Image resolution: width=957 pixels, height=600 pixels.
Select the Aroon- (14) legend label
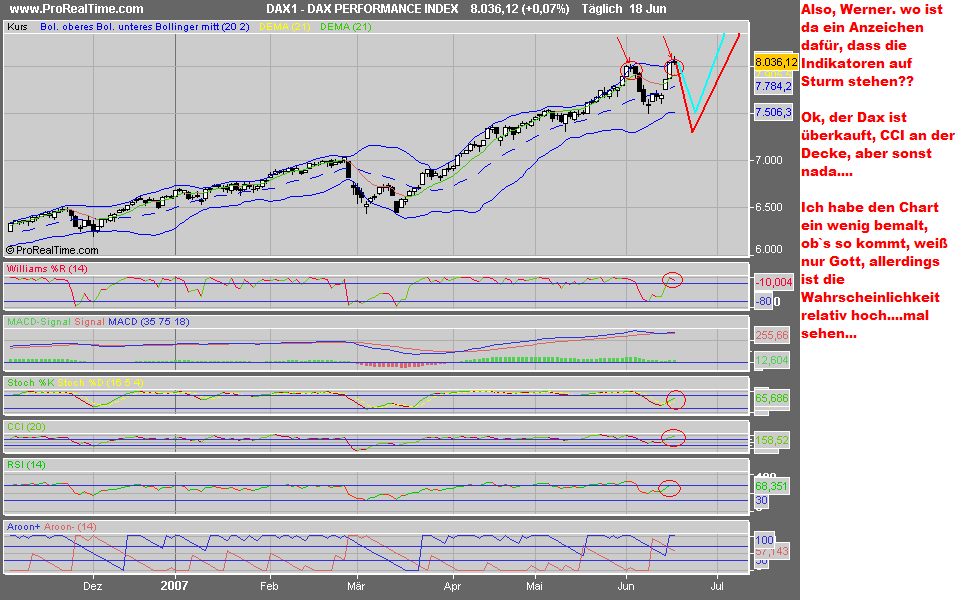click(70, 527)
